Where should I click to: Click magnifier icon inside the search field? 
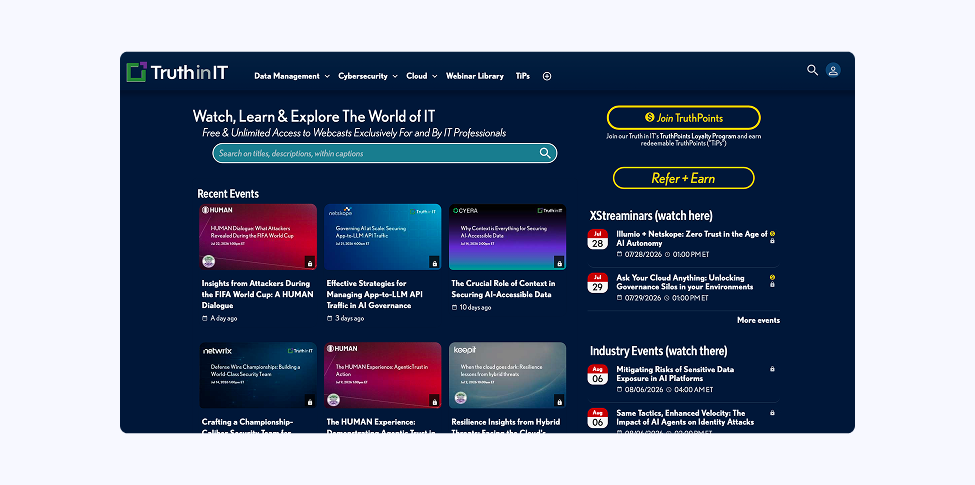coord(545,153)
